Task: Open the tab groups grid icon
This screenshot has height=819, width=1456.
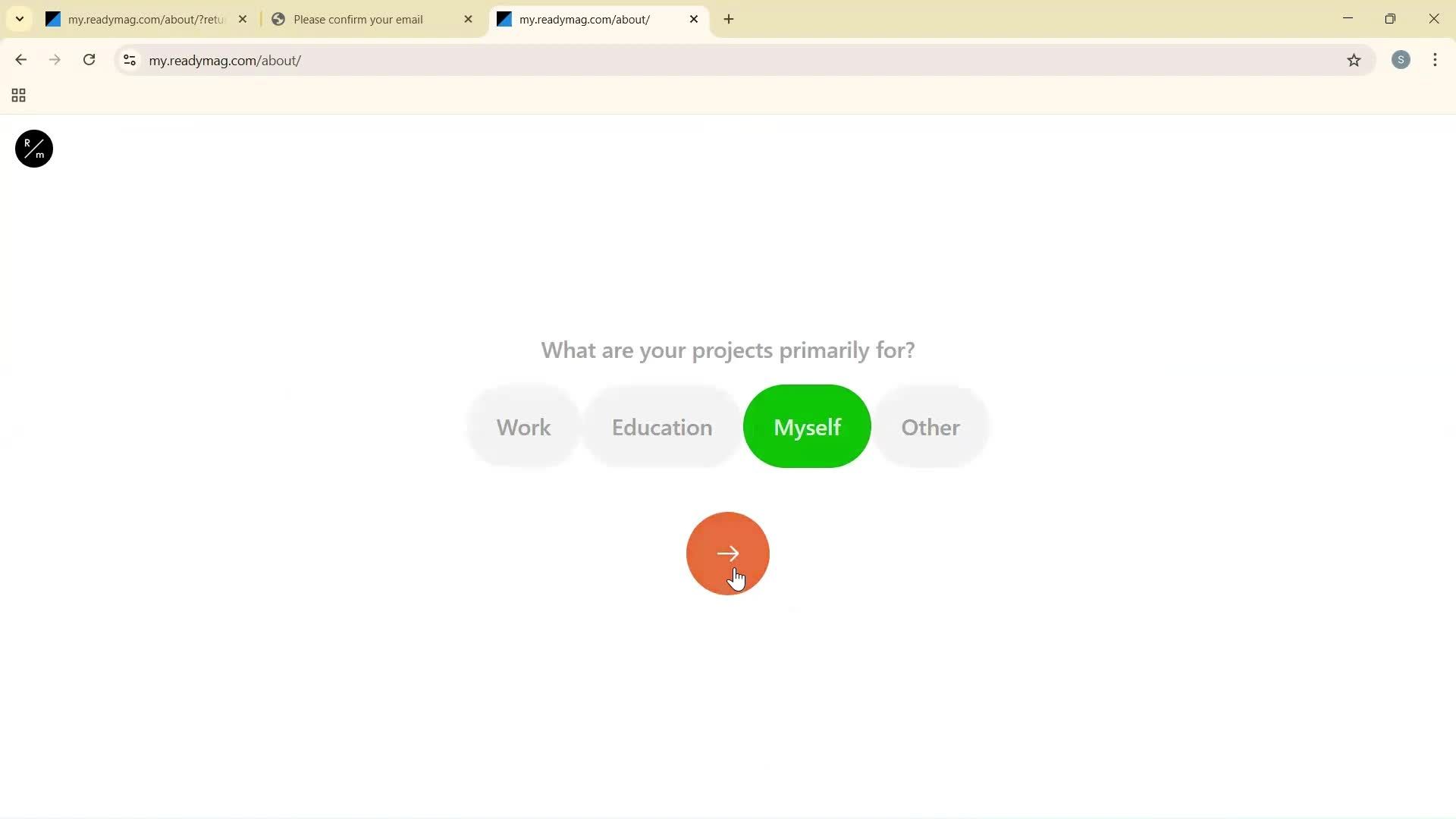Action: [x=17, y=95]
